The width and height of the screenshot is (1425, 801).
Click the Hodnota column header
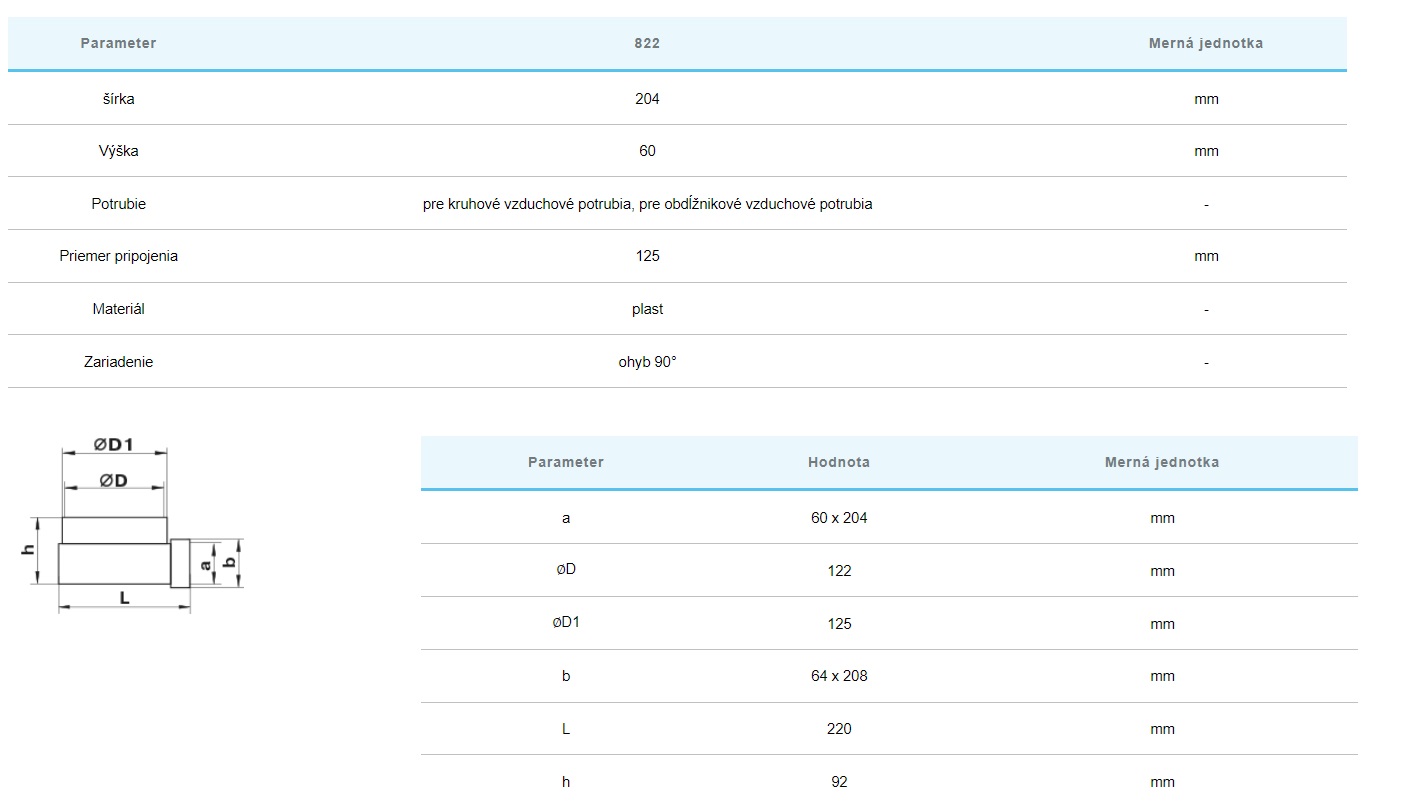[x=838, y=462]
